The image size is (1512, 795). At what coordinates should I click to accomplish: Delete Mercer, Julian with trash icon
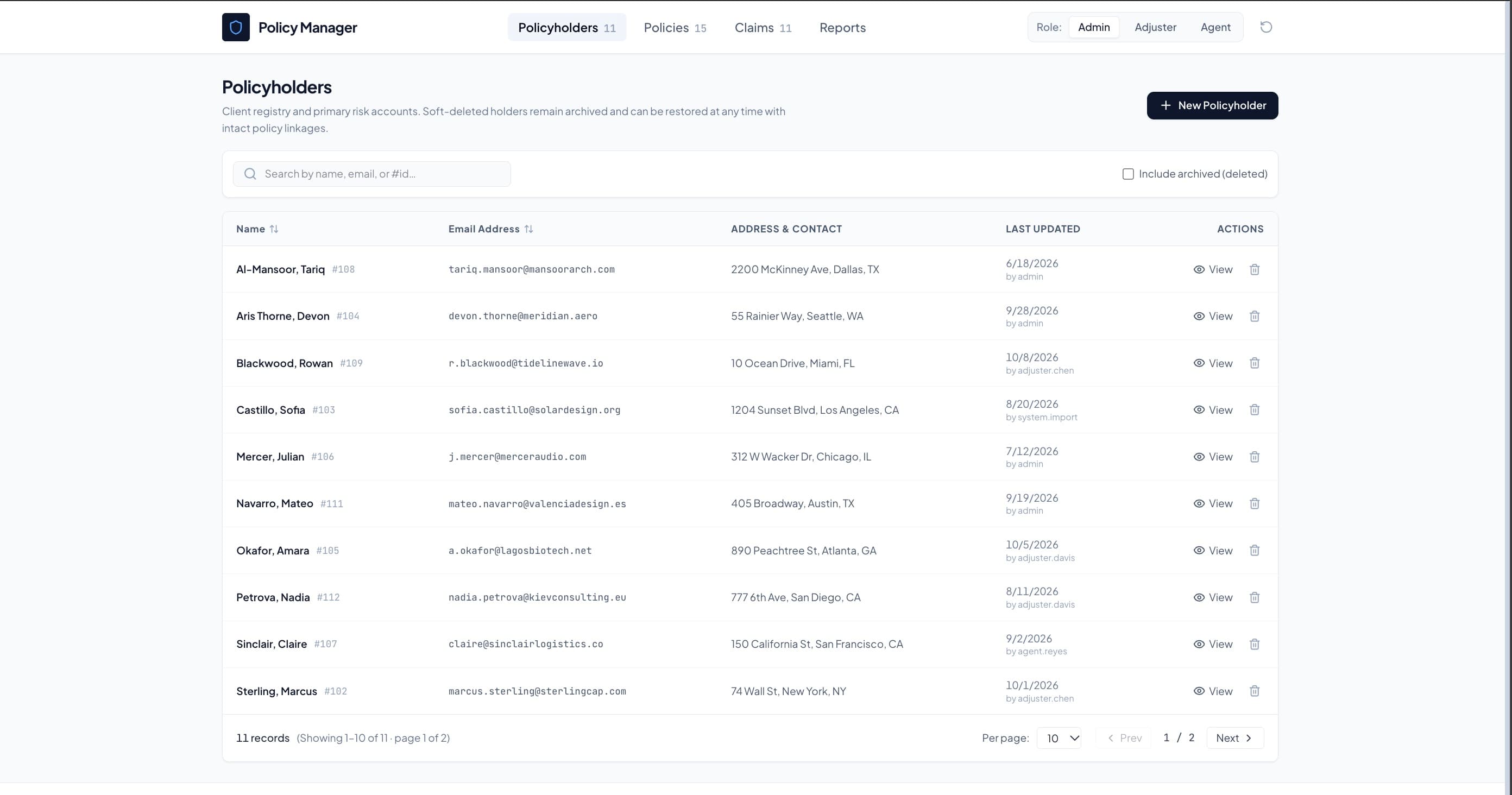click(1255, 457)
